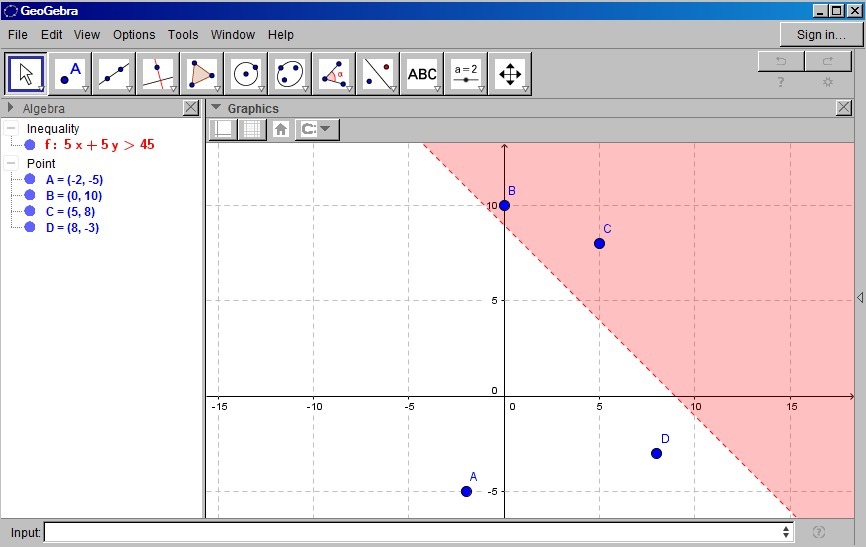Click the Sign in... button
This screenshot has width=866, height=547.
tap(821, 35)
